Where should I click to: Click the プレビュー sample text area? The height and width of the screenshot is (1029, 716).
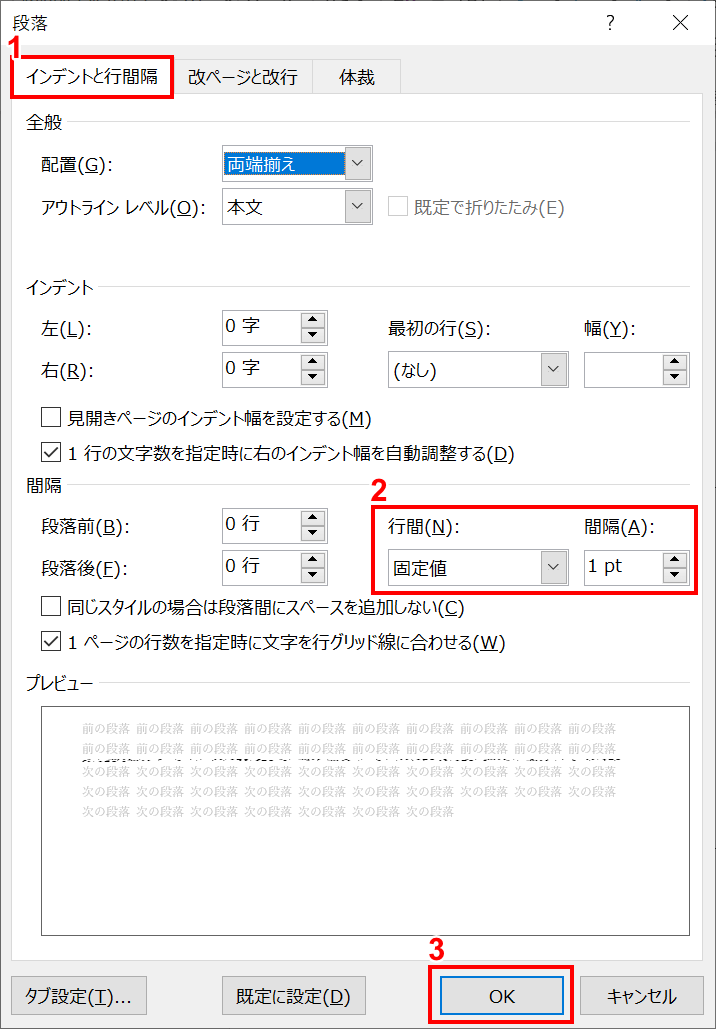(365, 820)
